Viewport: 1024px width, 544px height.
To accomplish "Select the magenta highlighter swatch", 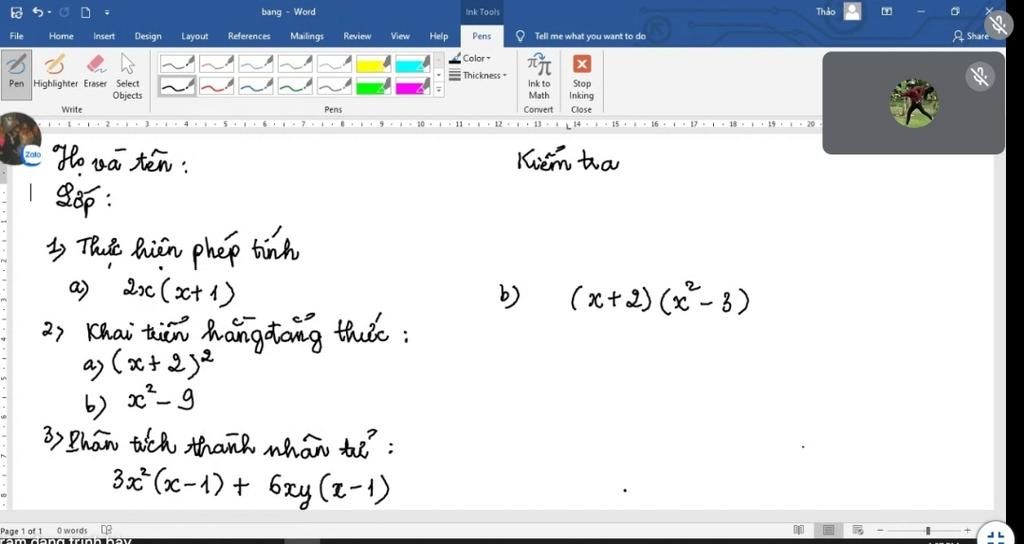I will tap(413, 85).
